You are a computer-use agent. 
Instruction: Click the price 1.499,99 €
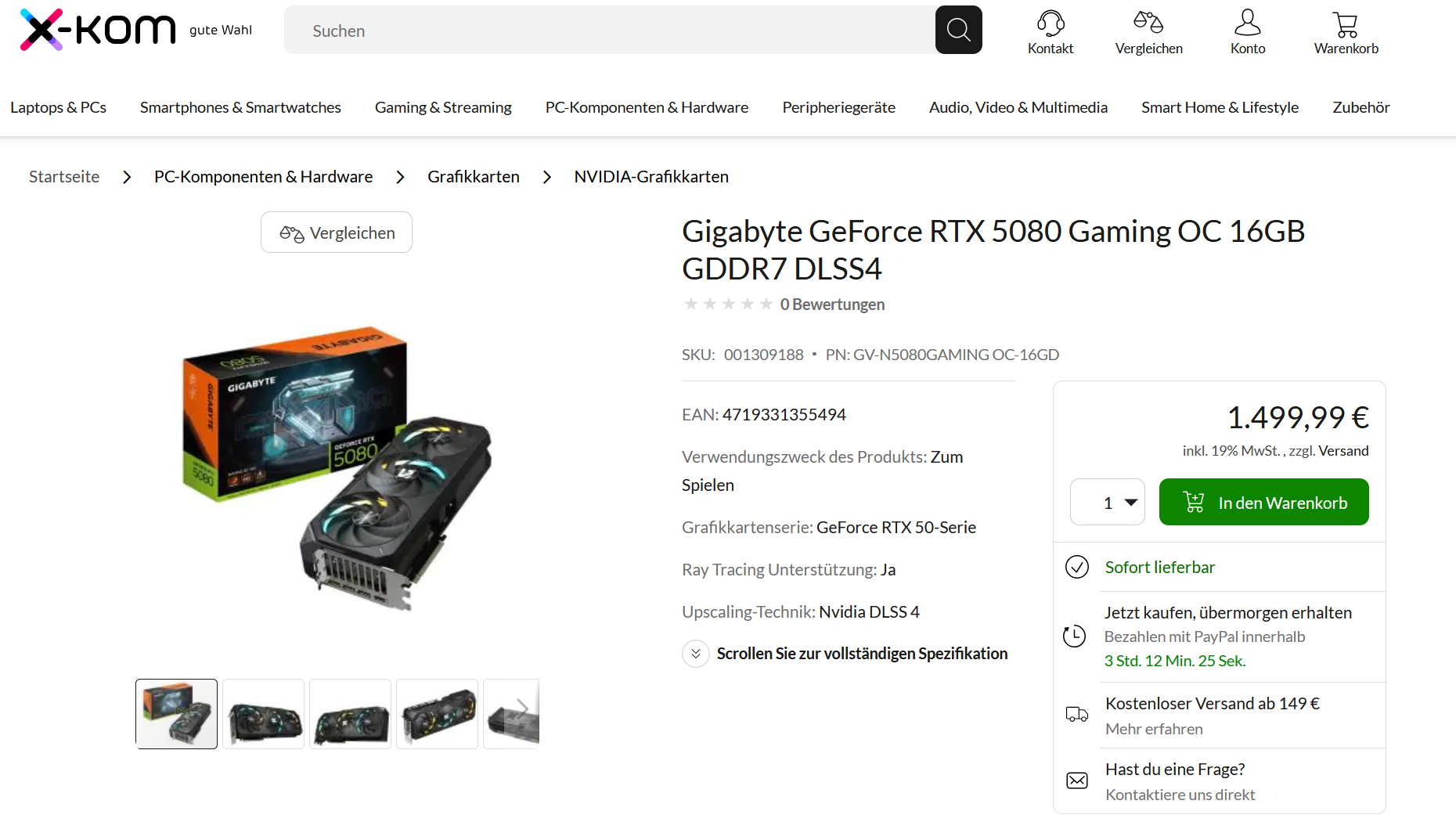pyautogui.click(x=1298, y=417)
